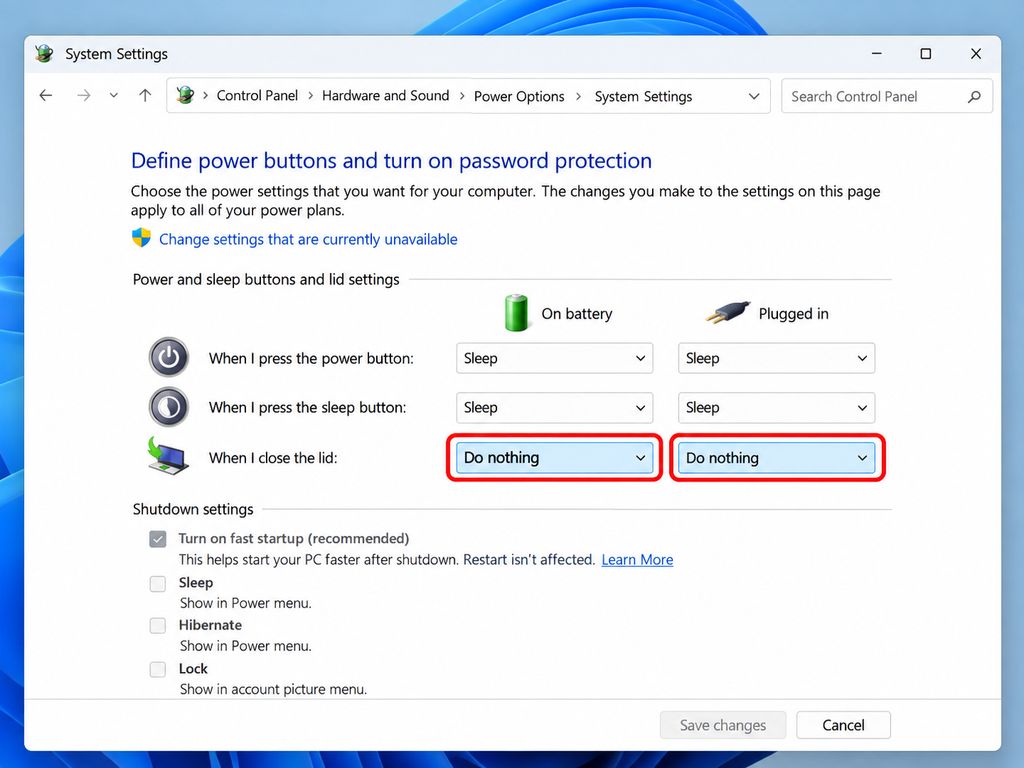Screen dimensions: 1024x768
Task: Focus the Search Control Panel field
Action: 887,96
